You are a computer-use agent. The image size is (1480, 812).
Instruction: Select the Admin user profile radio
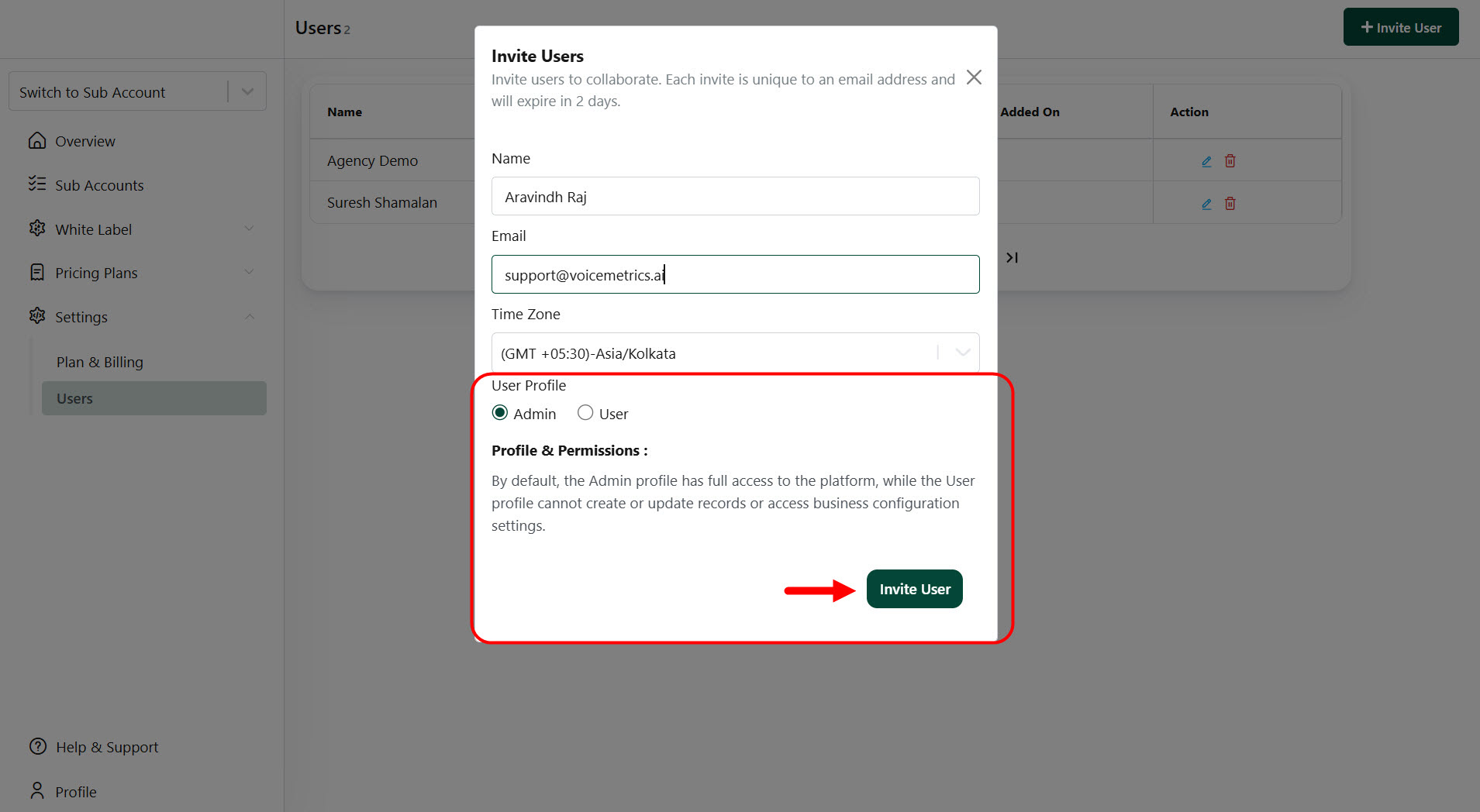click(x=500, y=413)
